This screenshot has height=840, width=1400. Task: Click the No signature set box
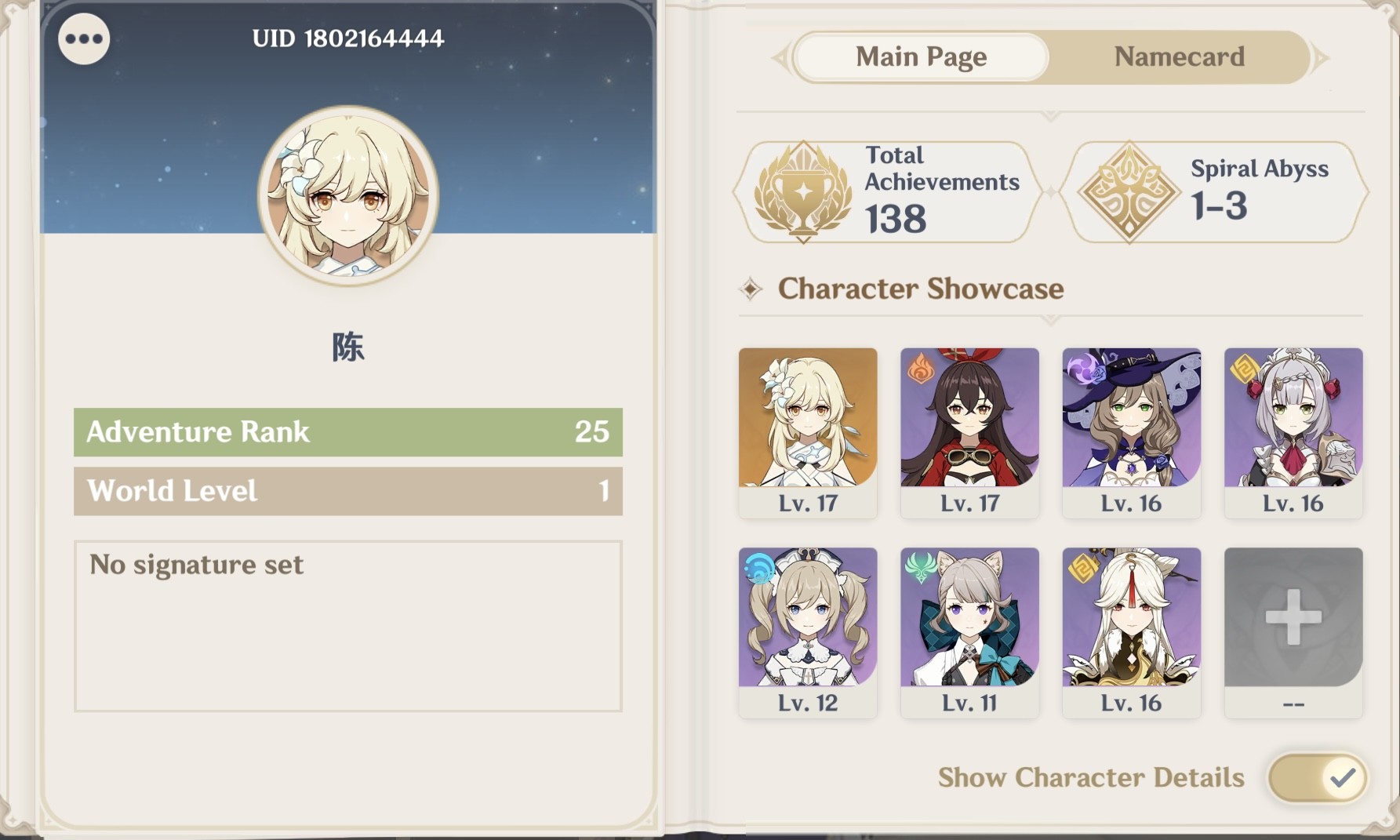click(348, 626)
